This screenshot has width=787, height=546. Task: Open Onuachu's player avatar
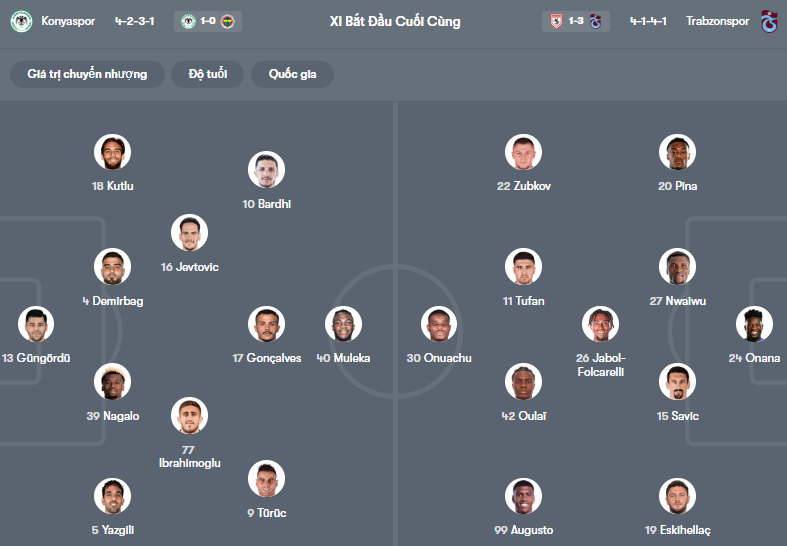pos(439,324)
